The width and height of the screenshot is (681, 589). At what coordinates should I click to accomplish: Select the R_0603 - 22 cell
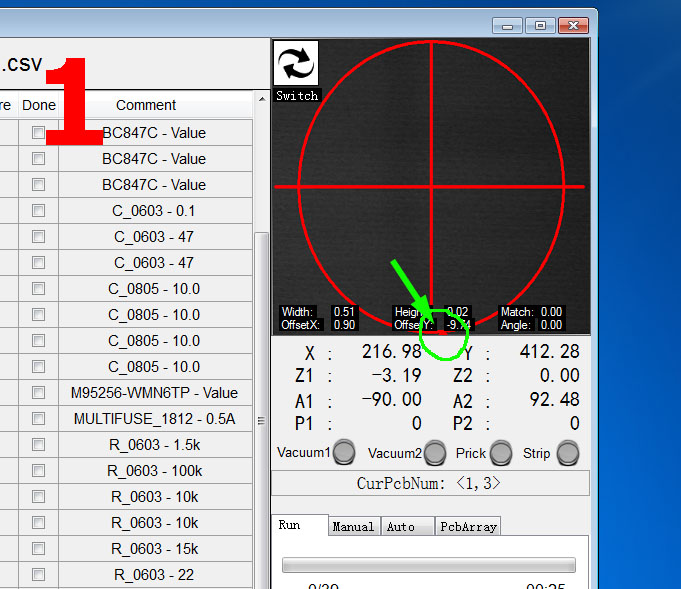tap(155, 575)
